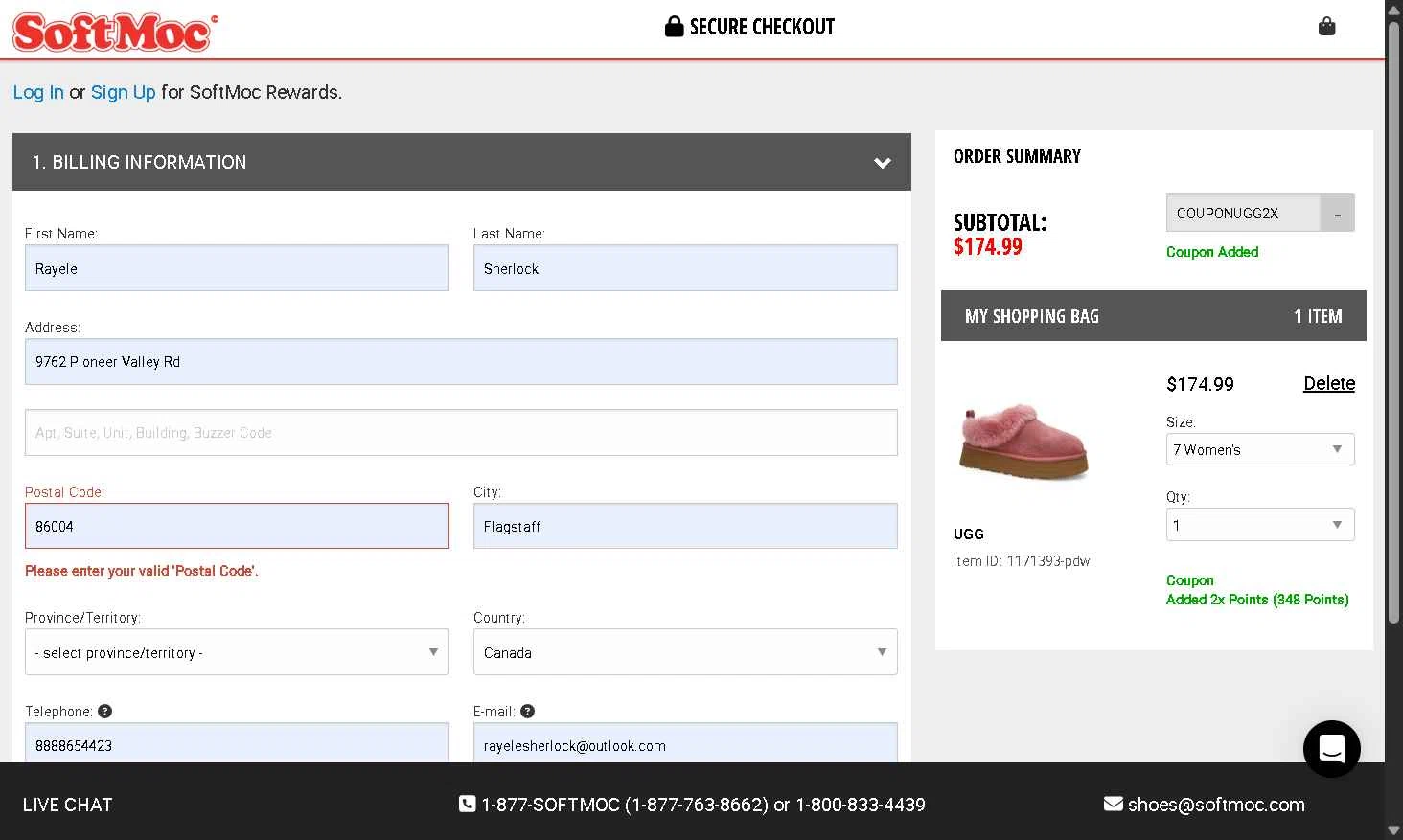Click the Telephone help question icon
Image resolution: width=1403 pixels, height=840 pixels.
[105, 711]
